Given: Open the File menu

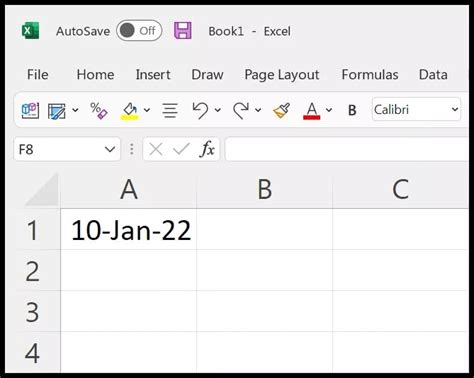Looking at the screenshot, I should pos(38,74).
